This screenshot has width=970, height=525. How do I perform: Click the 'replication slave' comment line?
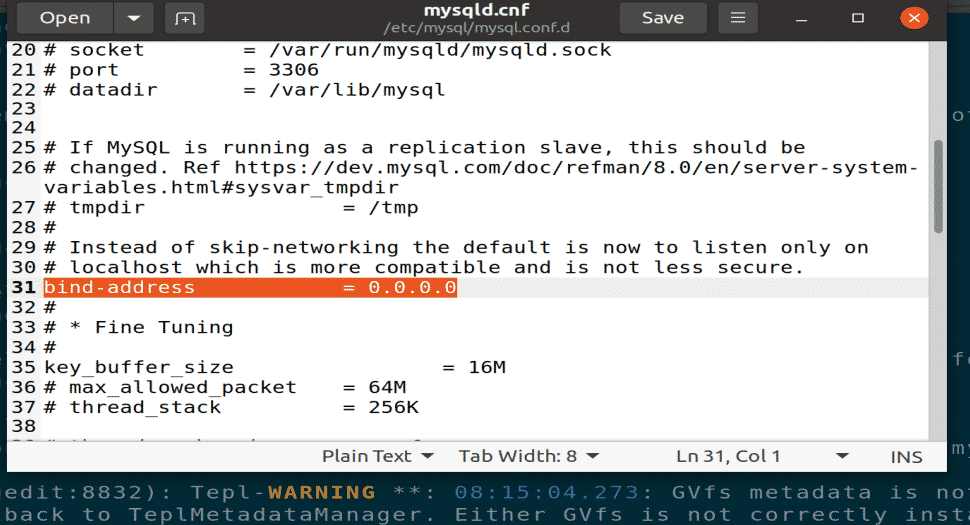(424, 148)
